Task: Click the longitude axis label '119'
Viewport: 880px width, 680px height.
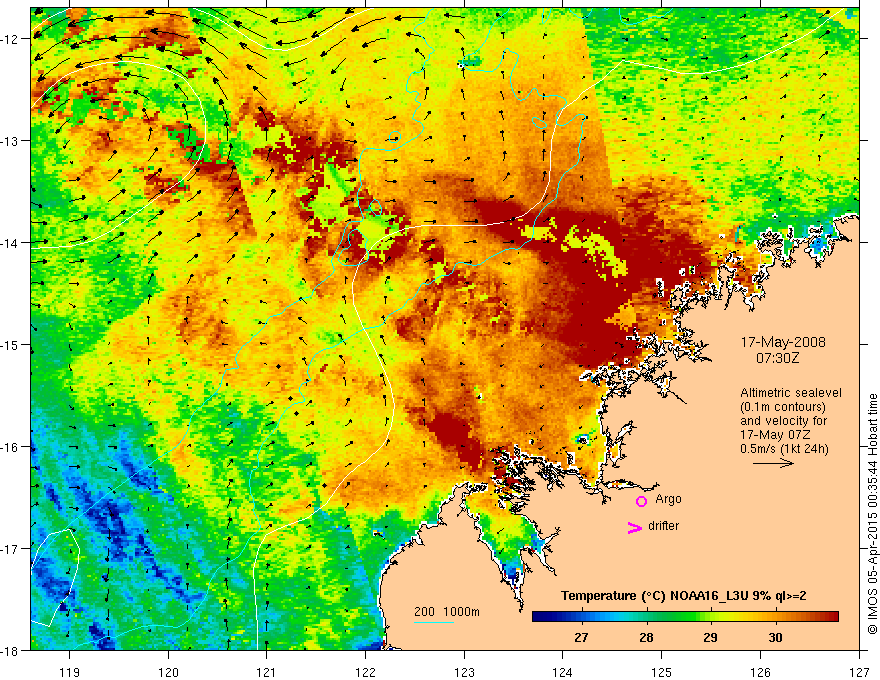Action: click(70, 672)
